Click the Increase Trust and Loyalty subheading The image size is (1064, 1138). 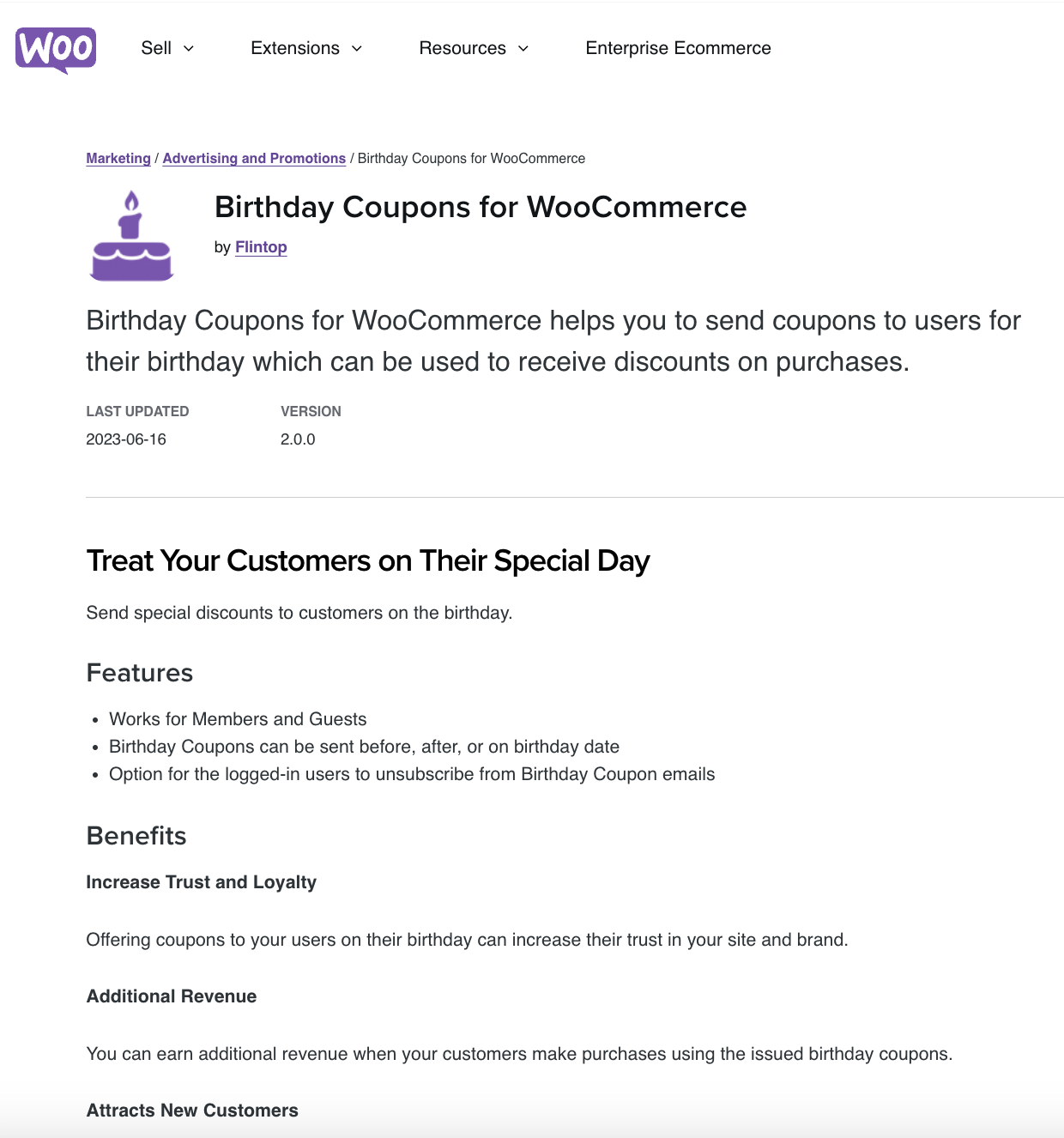[201, 881]
